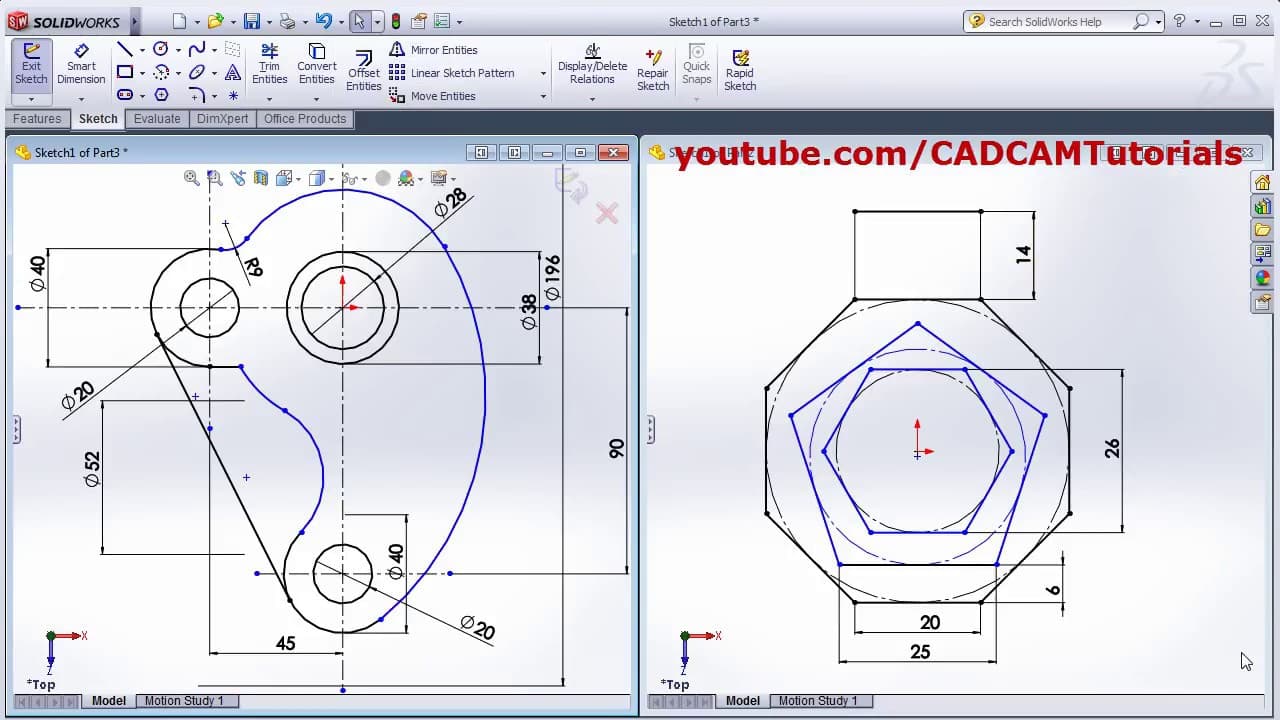Click the New document icon
Screen dimensions: 1280x720
(179, 21)
